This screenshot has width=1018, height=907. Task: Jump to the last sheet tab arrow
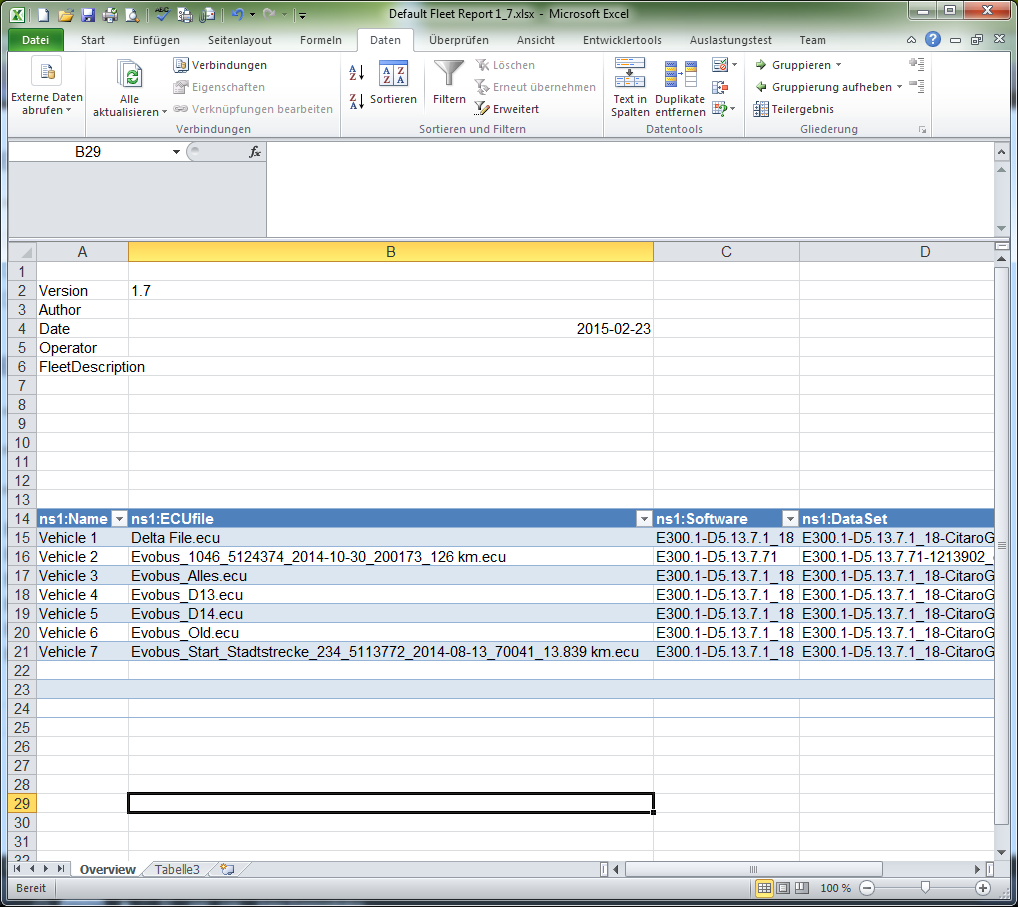(x=61, y=869)
